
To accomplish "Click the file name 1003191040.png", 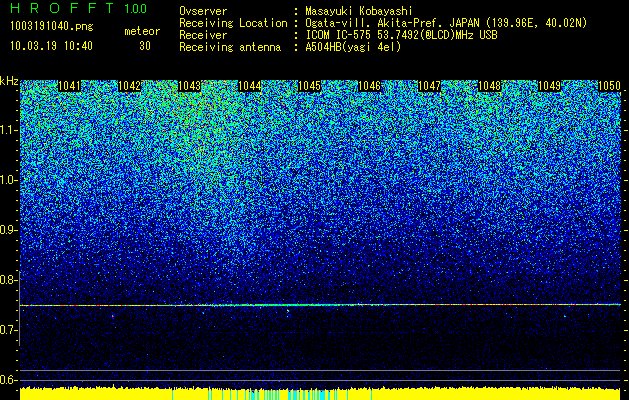I will [x=51, y=27].
